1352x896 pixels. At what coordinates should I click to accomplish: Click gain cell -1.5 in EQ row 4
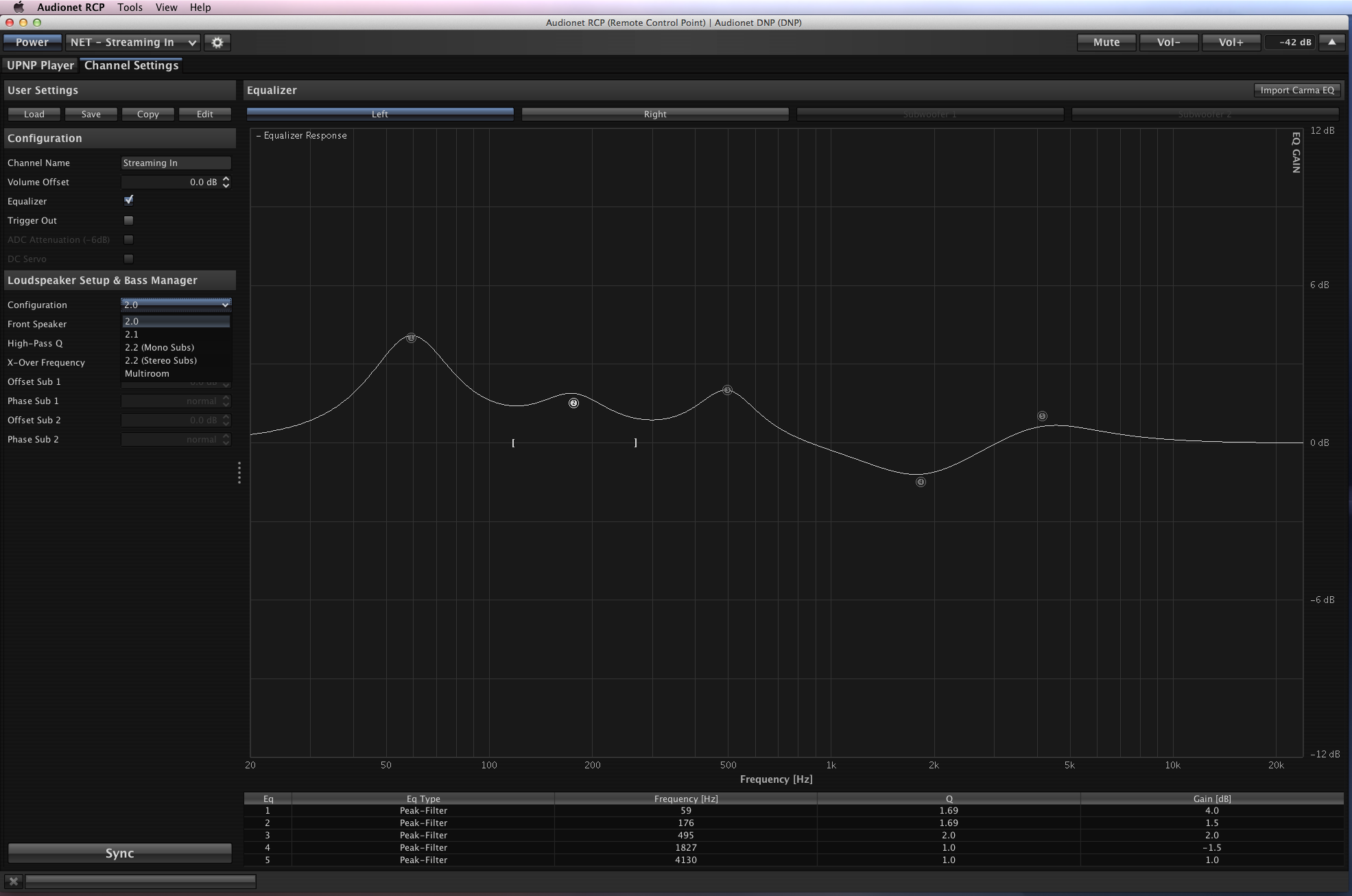tap(1212, 847)
